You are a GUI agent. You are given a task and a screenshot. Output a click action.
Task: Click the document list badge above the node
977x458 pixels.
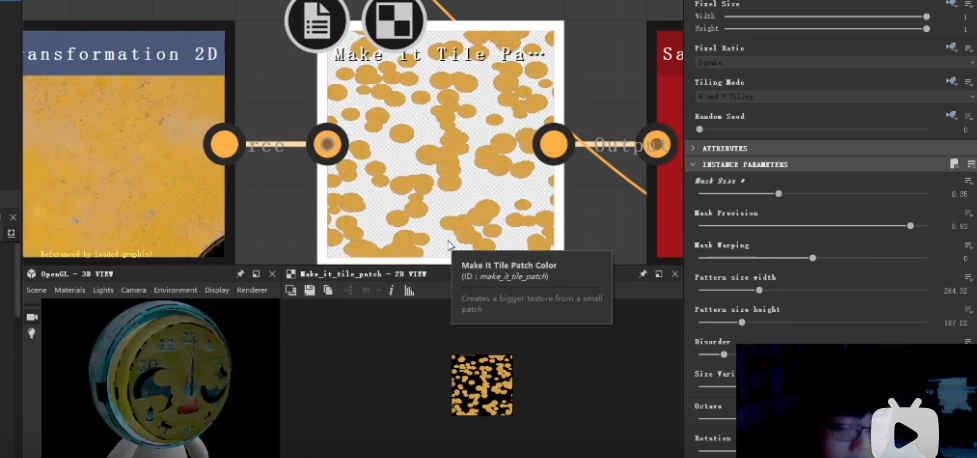(317, 22)
